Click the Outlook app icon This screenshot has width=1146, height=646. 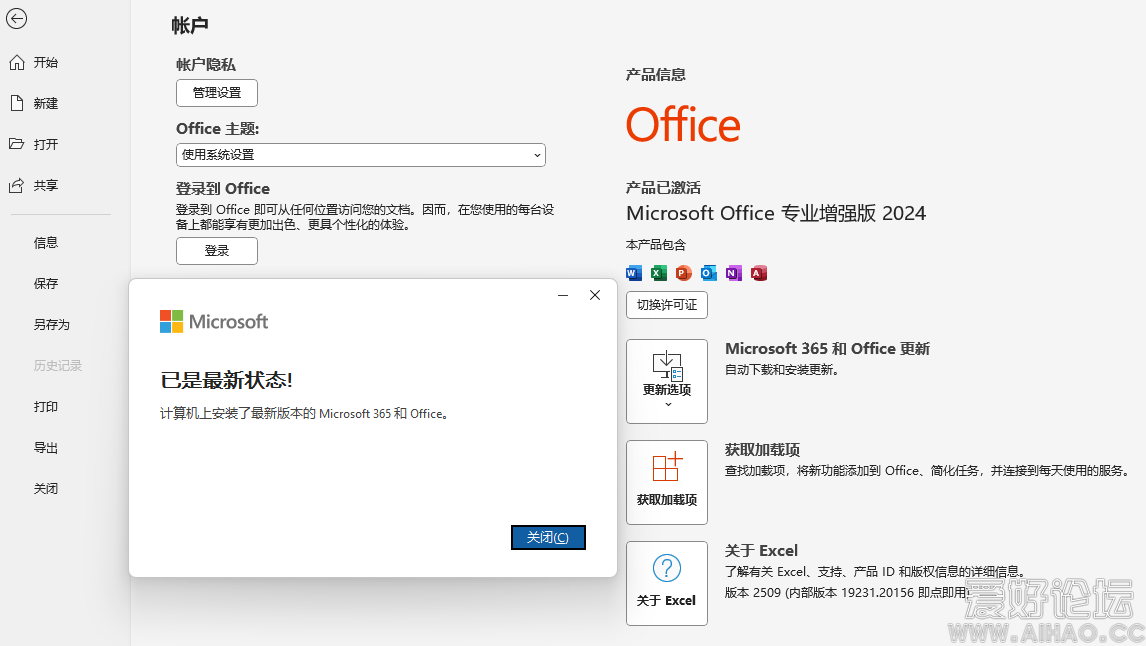coord(708,273)
